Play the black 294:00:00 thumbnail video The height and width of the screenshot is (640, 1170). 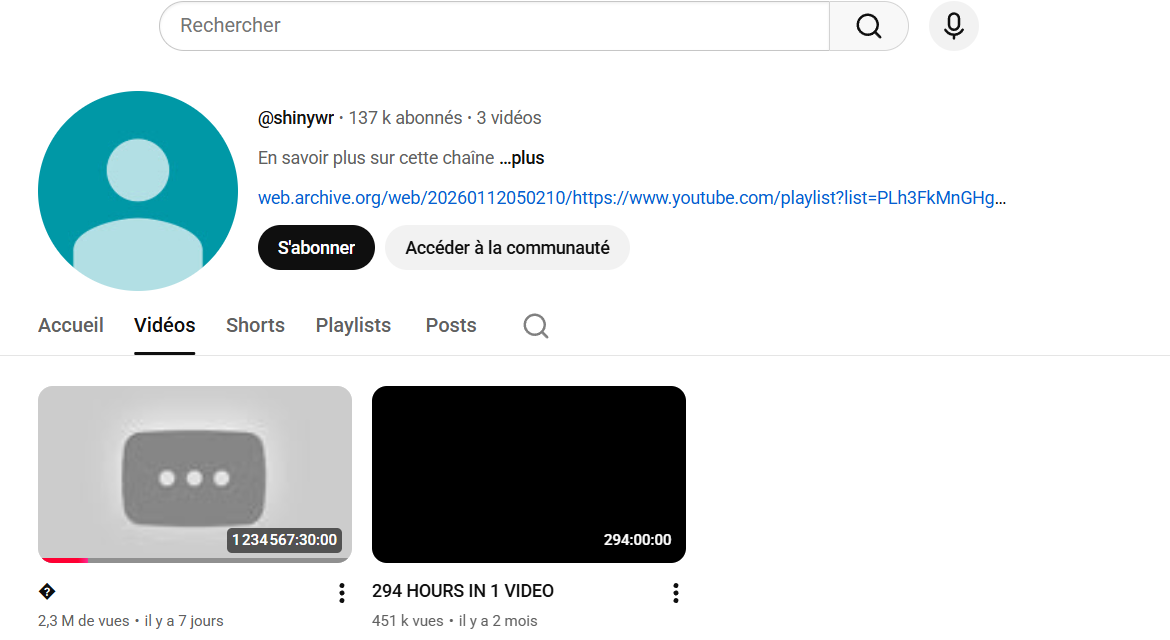[x=529, y=474]
